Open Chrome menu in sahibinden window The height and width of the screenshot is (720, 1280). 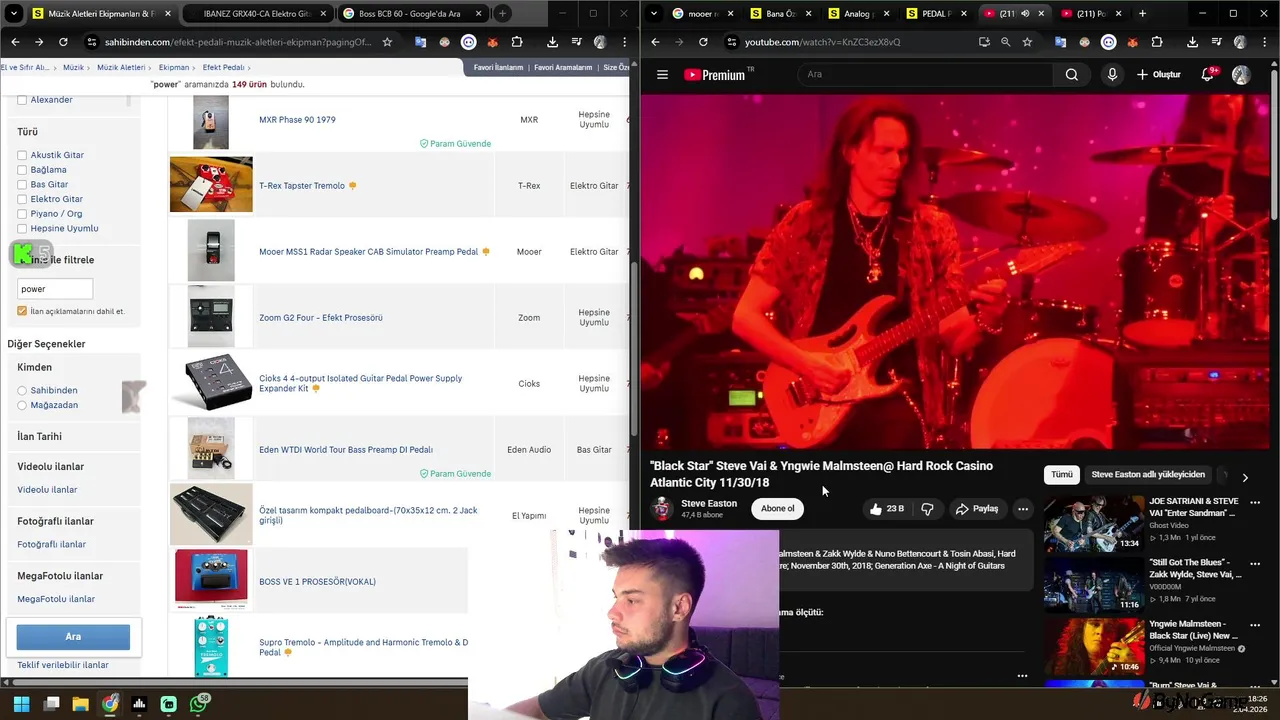pos(627,42)
